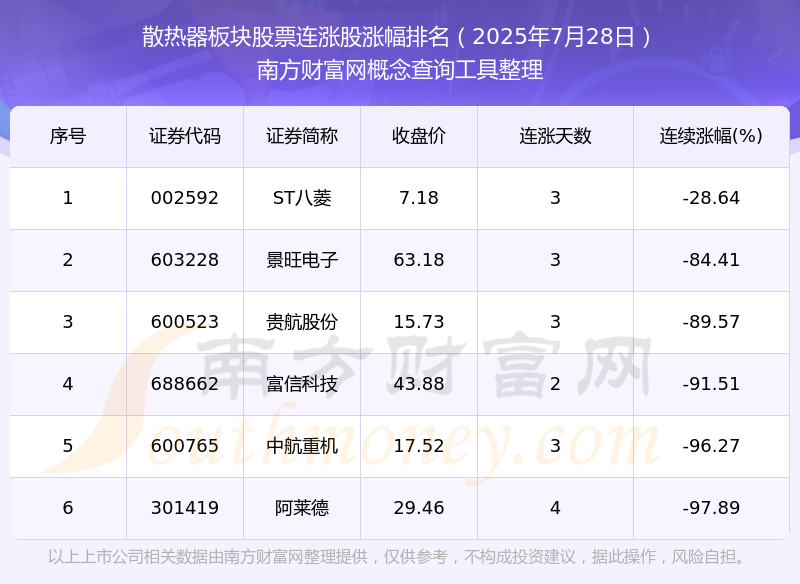Select stock name 阿莱德

pyautogui.click(x=302, y=508)
